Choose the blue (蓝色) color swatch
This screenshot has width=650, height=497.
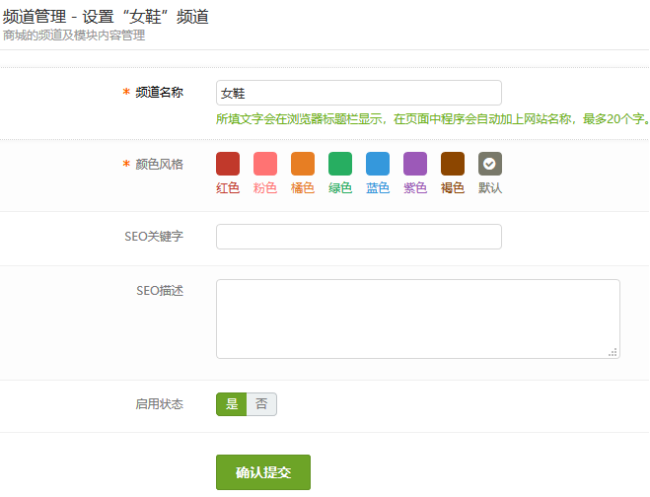(378, 164)
